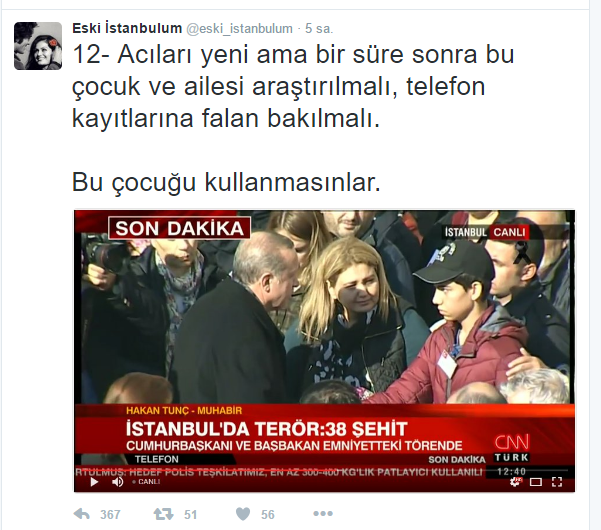
Task: Like the tweet with the heart icon
Action: click(x=243, y=514)
